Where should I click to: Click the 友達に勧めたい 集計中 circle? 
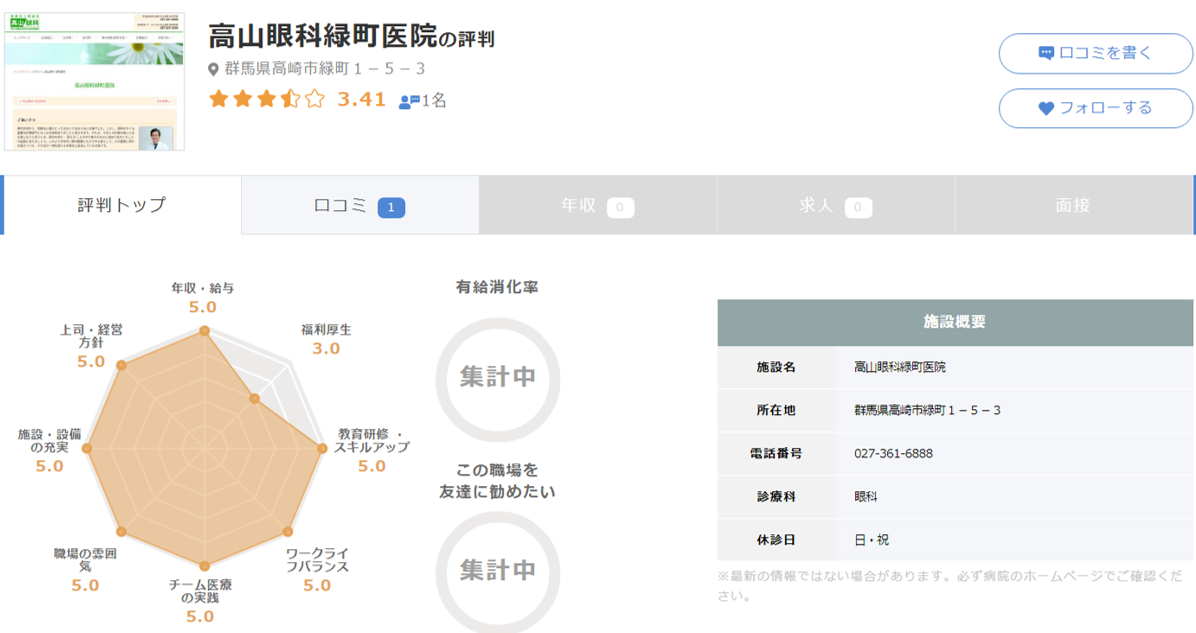tap(497, 570)
